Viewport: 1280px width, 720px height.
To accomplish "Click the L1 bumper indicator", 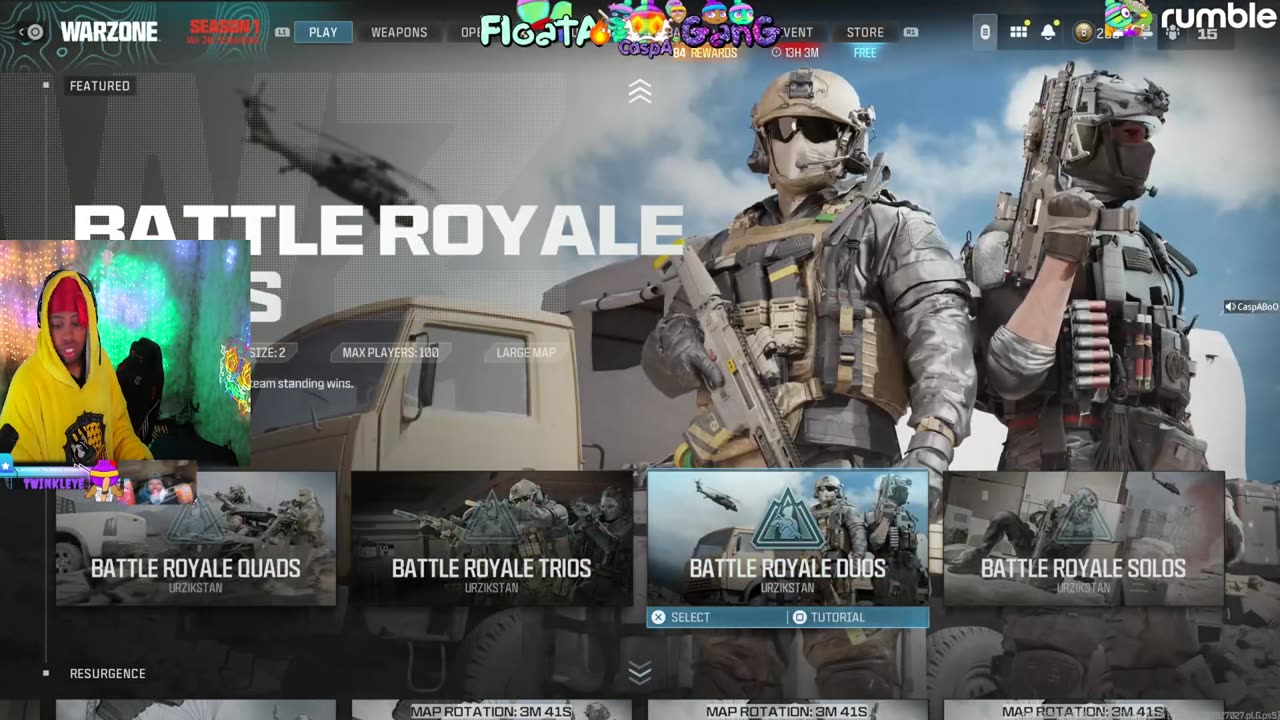I will pyautogui.click(x=282, y=32).
